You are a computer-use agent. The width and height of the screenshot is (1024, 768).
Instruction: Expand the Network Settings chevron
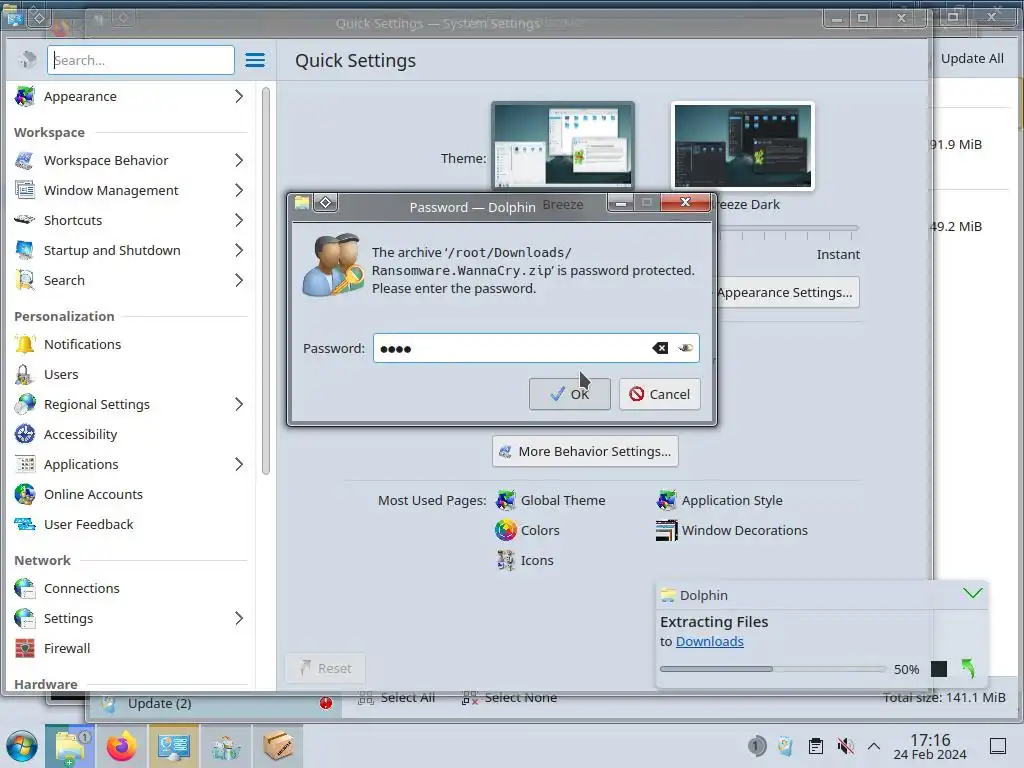[x=239, y=618]
